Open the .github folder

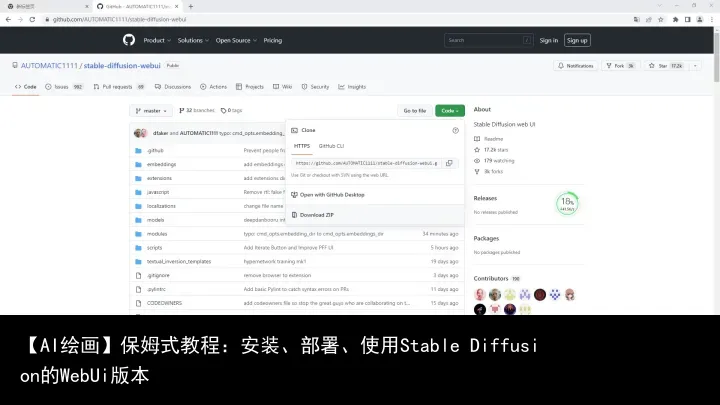click(x=155, y=151)
